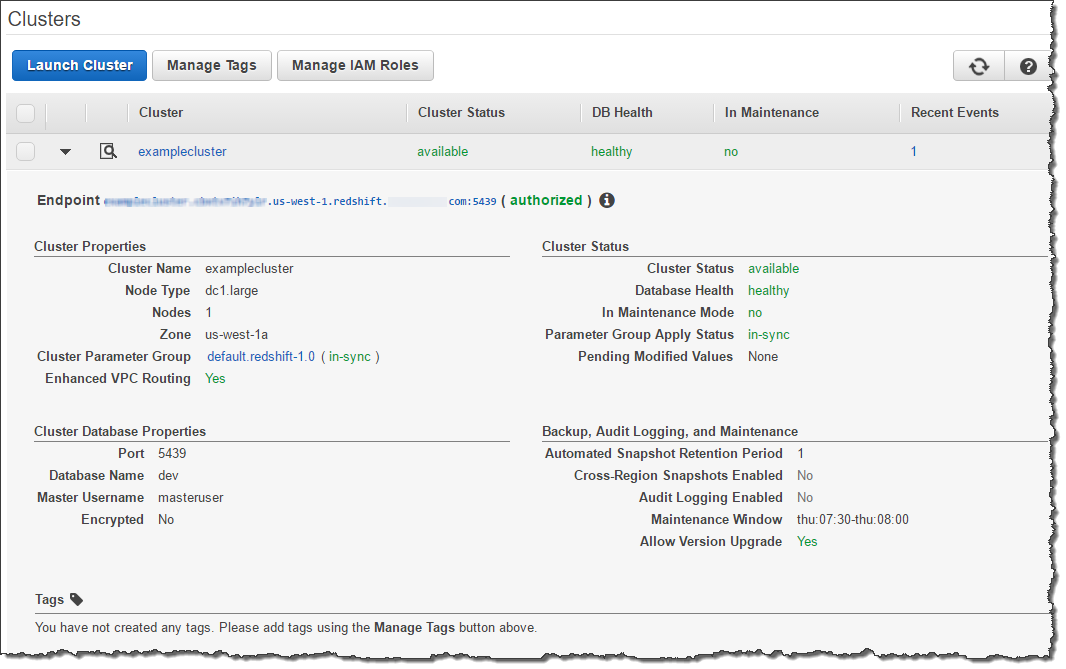
Task: Click the Tags label icon
Action: pos(77,600)
